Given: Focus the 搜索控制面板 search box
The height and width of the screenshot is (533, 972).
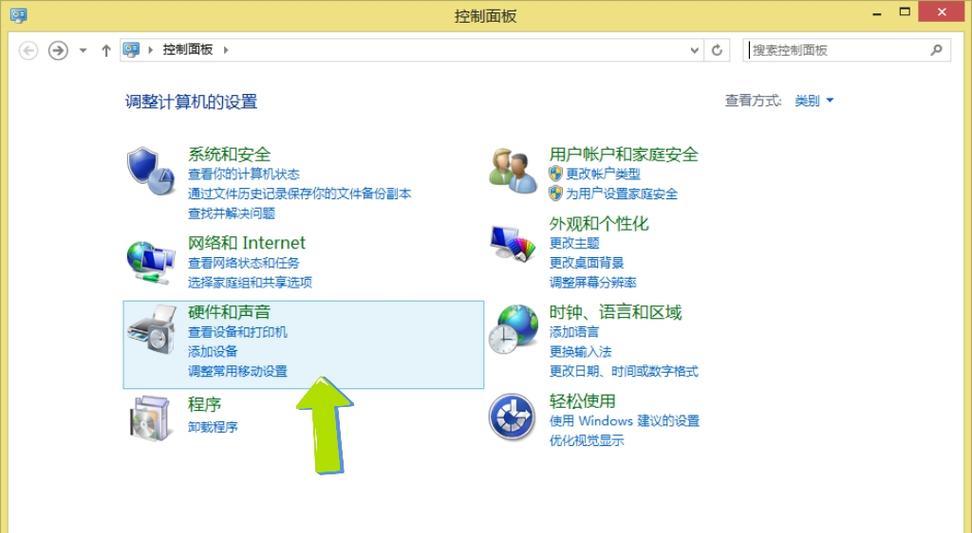Looking at the screenshot, I should pyautogui.click(x=847, y=50).
